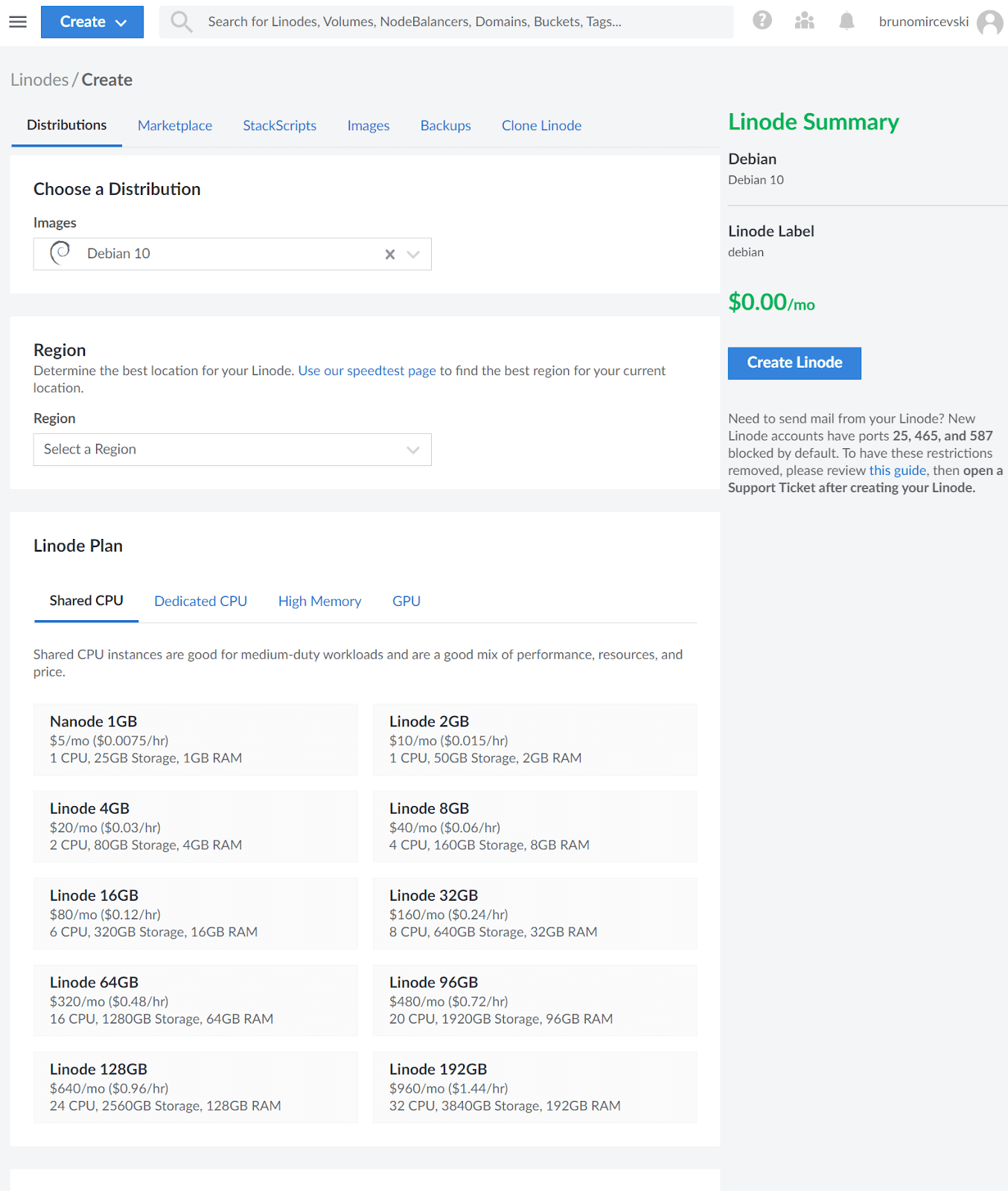
Task: Switch to the Marketplace tab
Action: coord(175,126)
